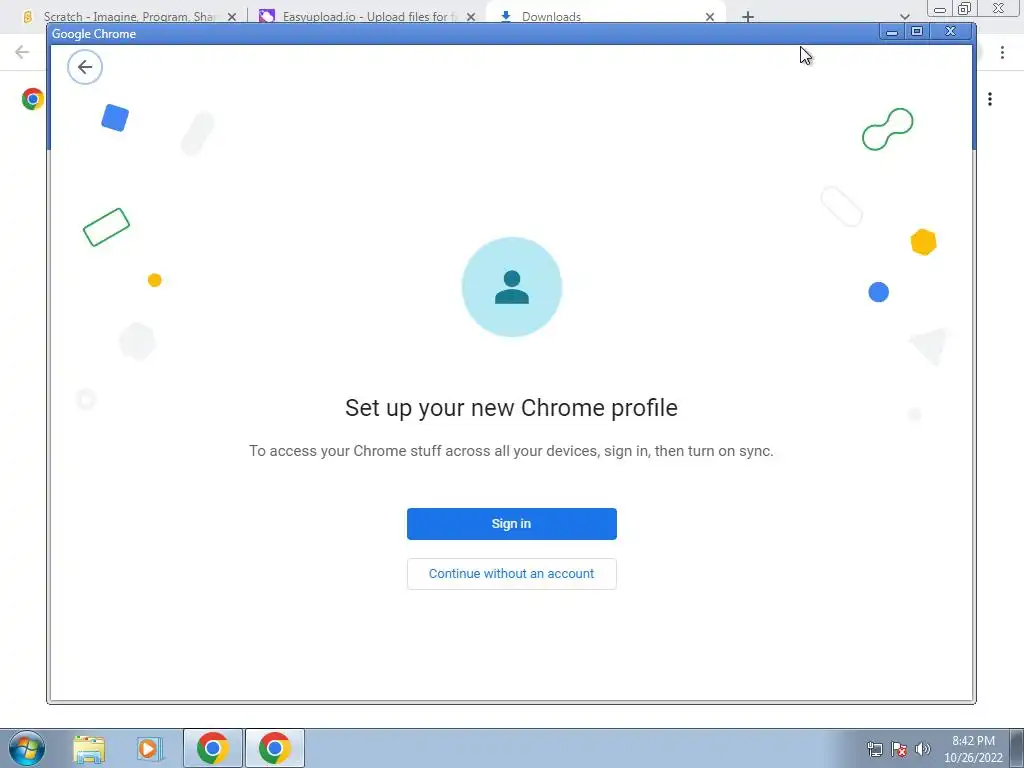This screenshot has width=1024, height=768.
Task: Select the second Chrome taskbar button
Action: coord(275,748)
